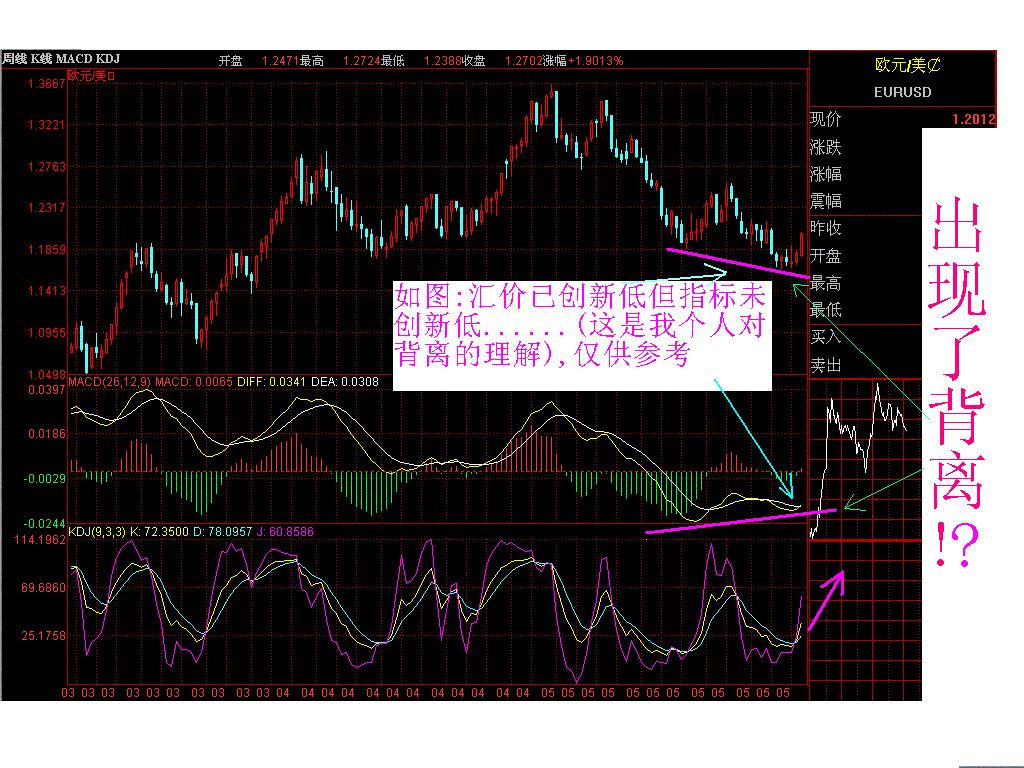Click the MACD: 0.0065 reading
Image resolution: width=1024 pixels, height=768 pixels.
194,381
